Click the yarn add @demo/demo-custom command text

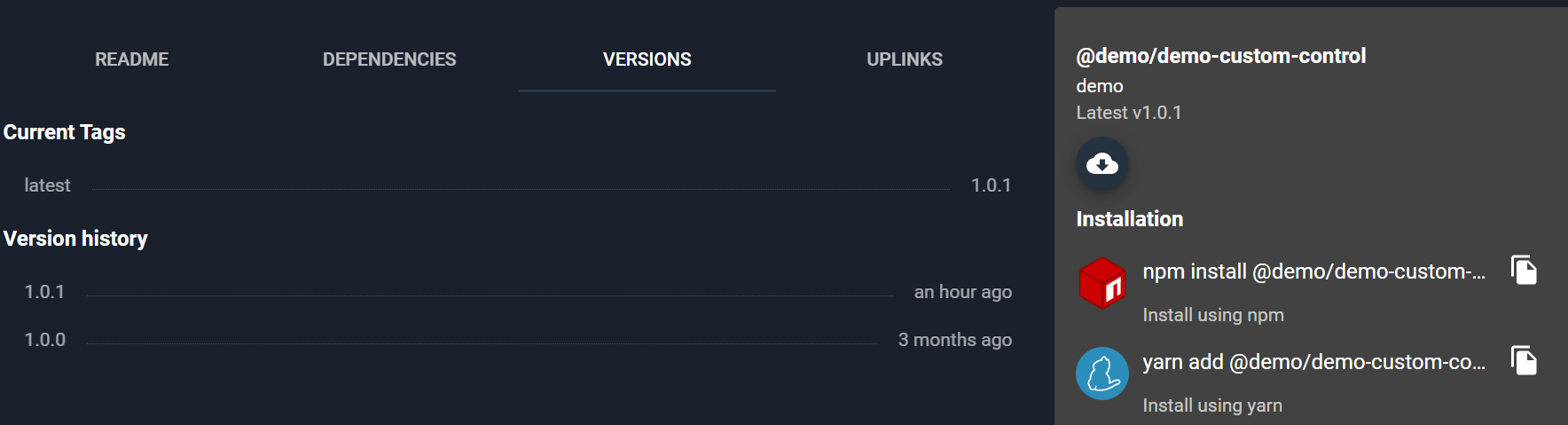pyautogui.click(x=1313, y=362)
